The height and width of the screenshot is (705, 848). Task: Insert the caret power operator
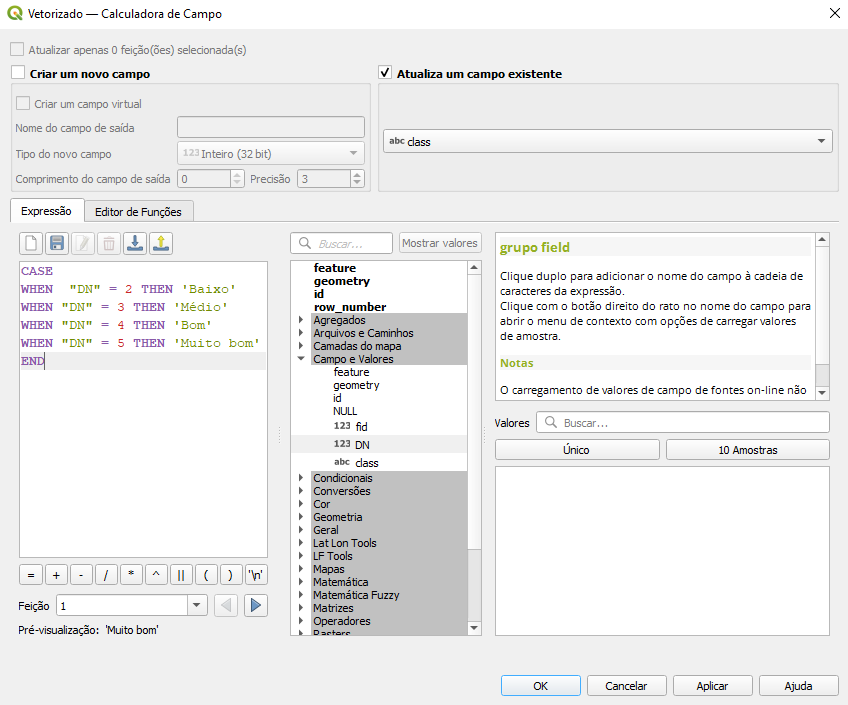coord(156,575)
